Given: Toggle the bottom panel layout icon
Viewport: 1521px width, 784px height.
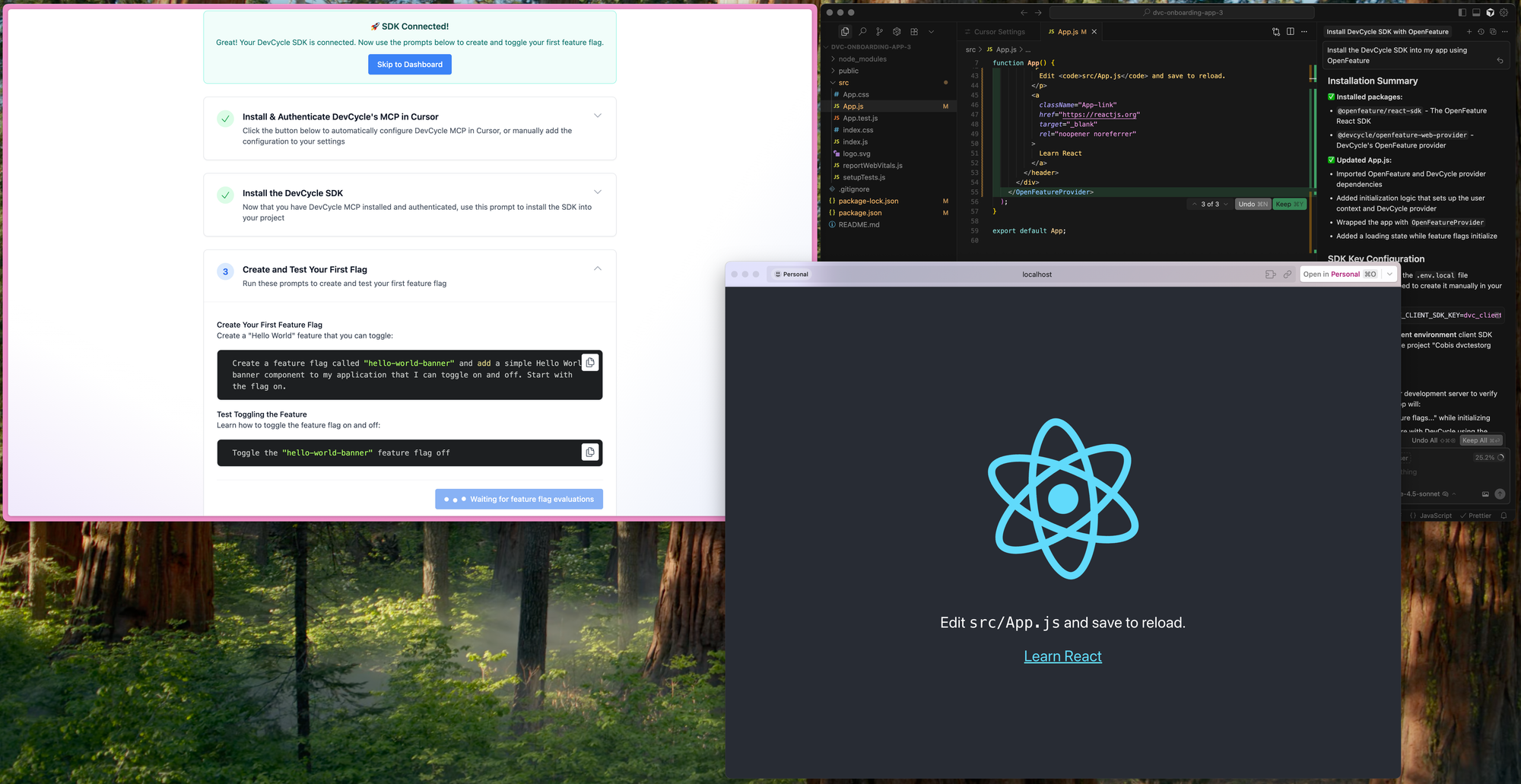Looking at the screenshot, I should pyautogui.click(x=1476, y=12).
